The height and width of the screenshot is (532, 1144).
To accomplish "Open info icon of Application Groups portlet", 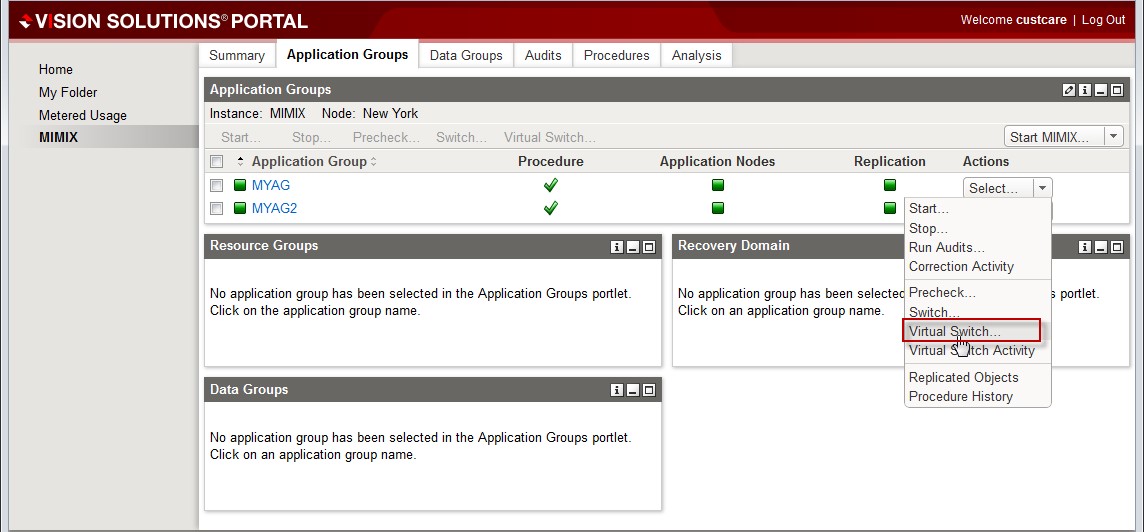I will (x=1084, y=90).
